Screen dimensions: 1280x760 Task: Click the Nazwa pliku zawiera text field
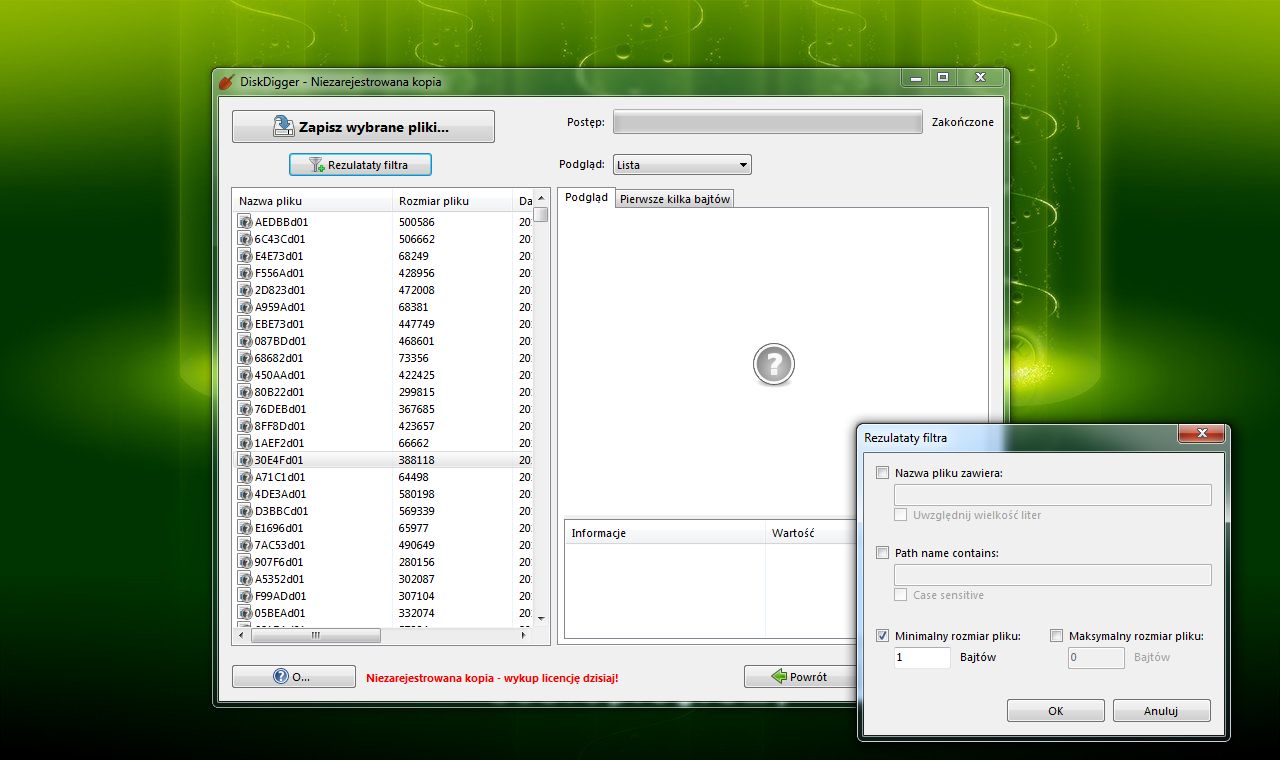pyautogui.click(x=1053, y=495)
